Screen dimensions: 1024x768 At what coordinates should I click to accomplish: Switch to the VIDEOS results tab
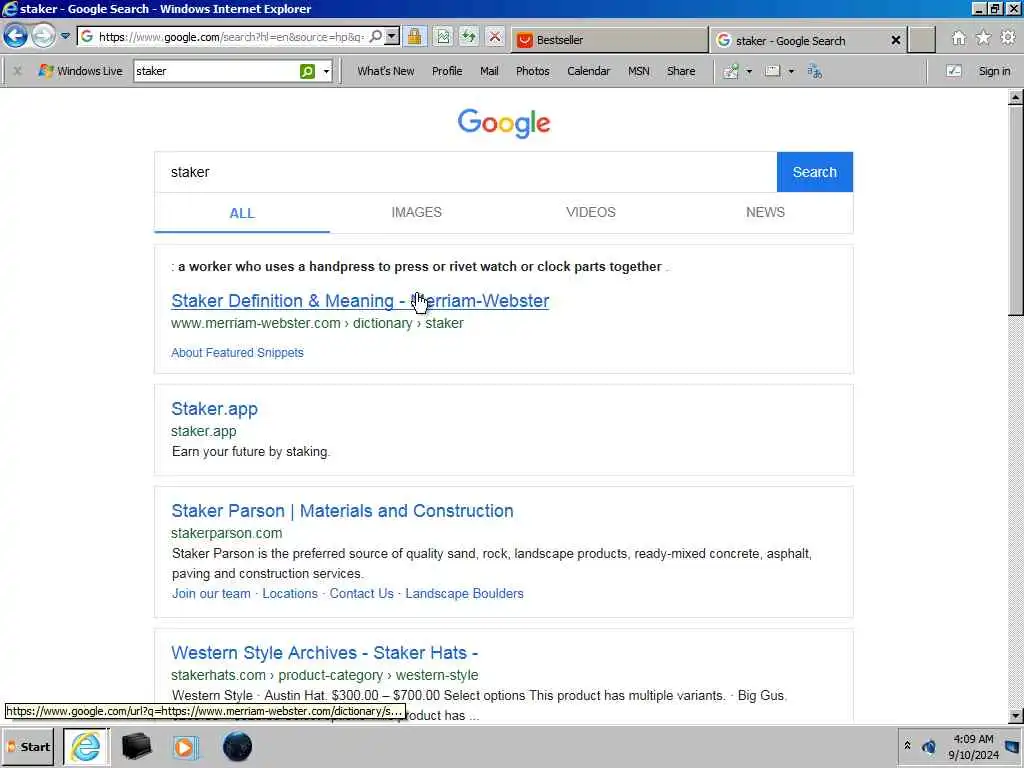591,212
